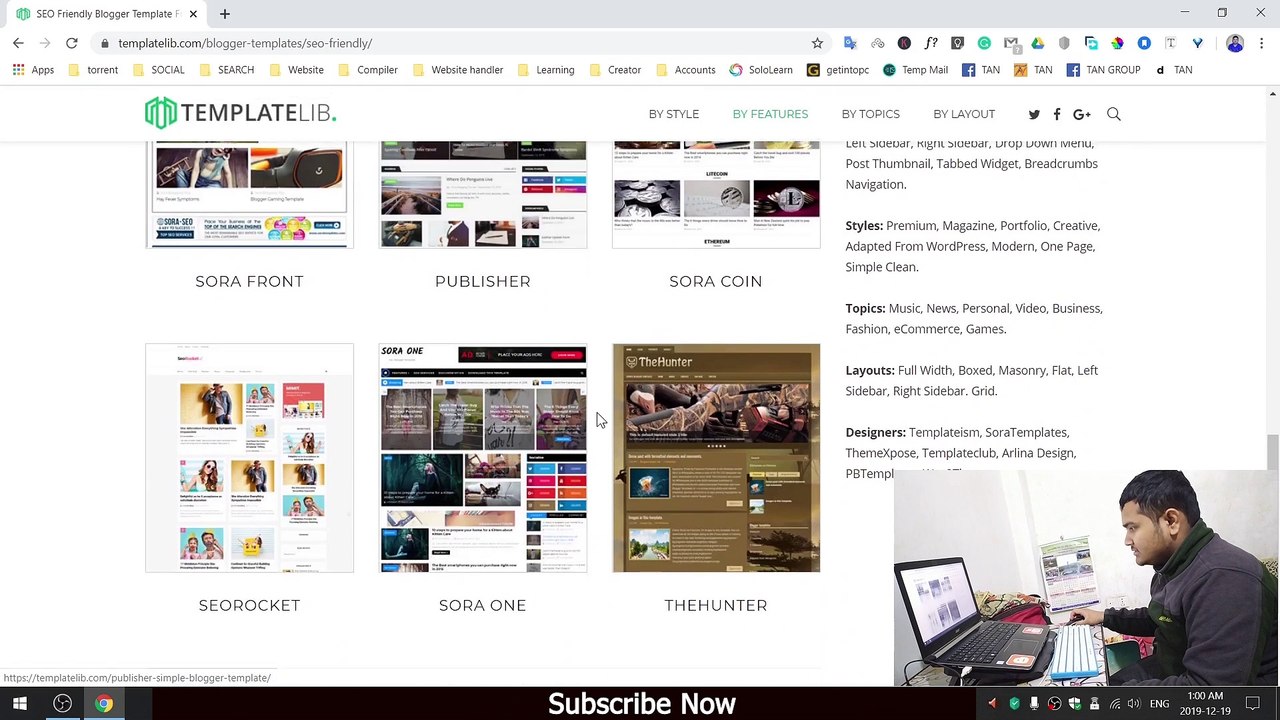The width and height of the screenshot is (1280, 720).
Task: Open the SOCIAL bookmark folder
Action: tap(158, 70)
